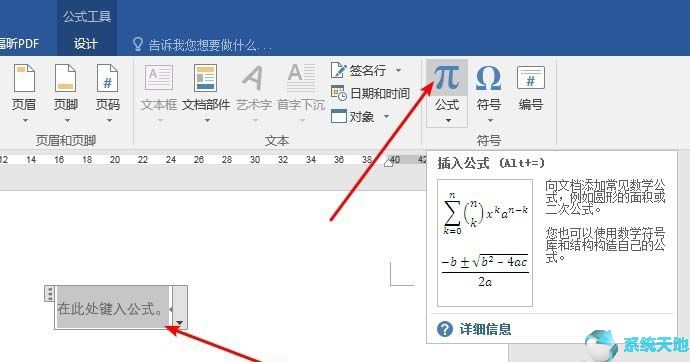
Task: Expand the 公式 dropdown arrow
Action: click(x=448, y=121)
